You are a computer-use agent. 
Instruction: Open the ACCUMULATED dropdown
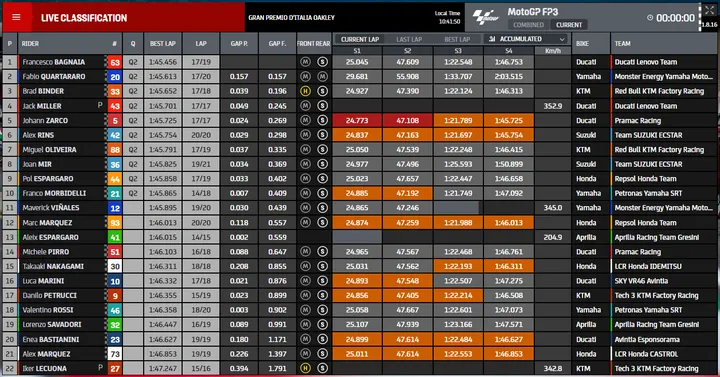527,39
